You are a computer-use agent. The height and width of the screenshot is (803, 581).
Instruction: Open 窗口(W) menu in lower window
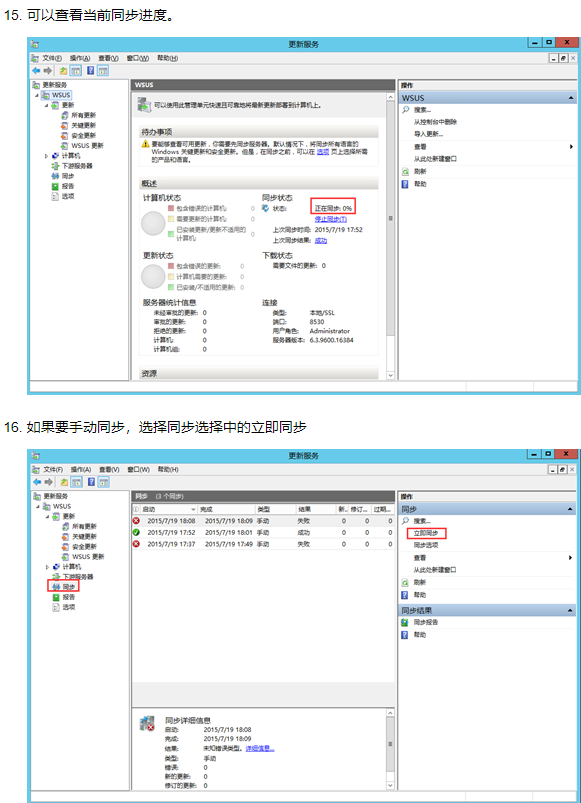[138, 470]
